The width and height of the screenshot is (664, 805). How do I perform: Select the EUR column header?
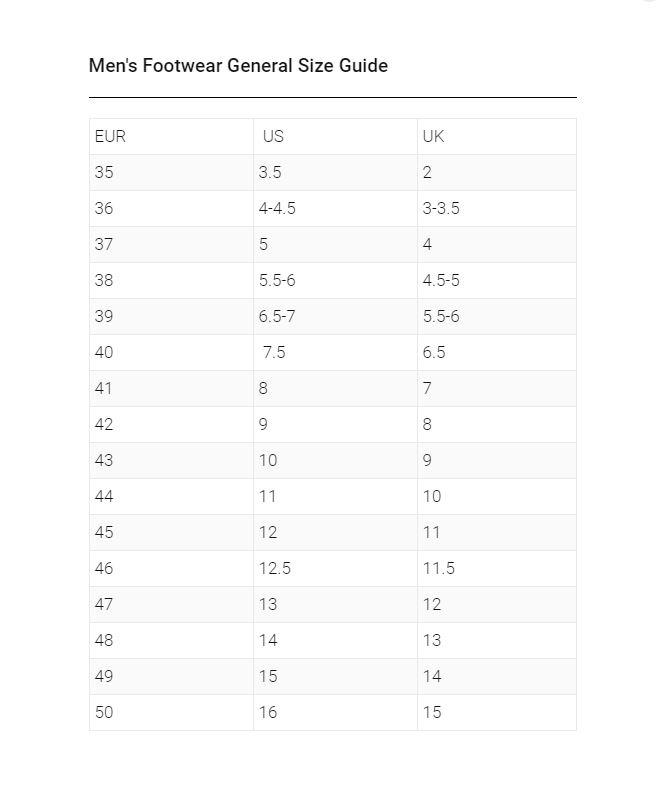(110, 137)
